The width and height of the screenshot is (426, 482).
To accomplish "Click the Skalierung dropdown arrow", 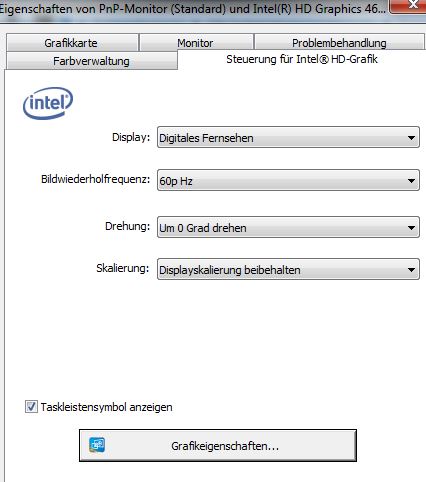I will pyautogui.click(x=411, y=269).
